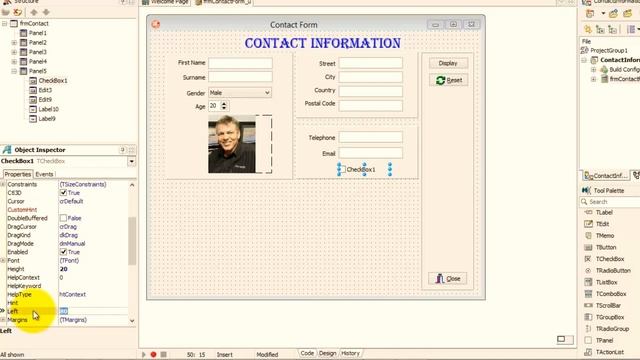Click the Close button on the form
Viewport: 640px width, 360px height.
click(x=448, y=279)
